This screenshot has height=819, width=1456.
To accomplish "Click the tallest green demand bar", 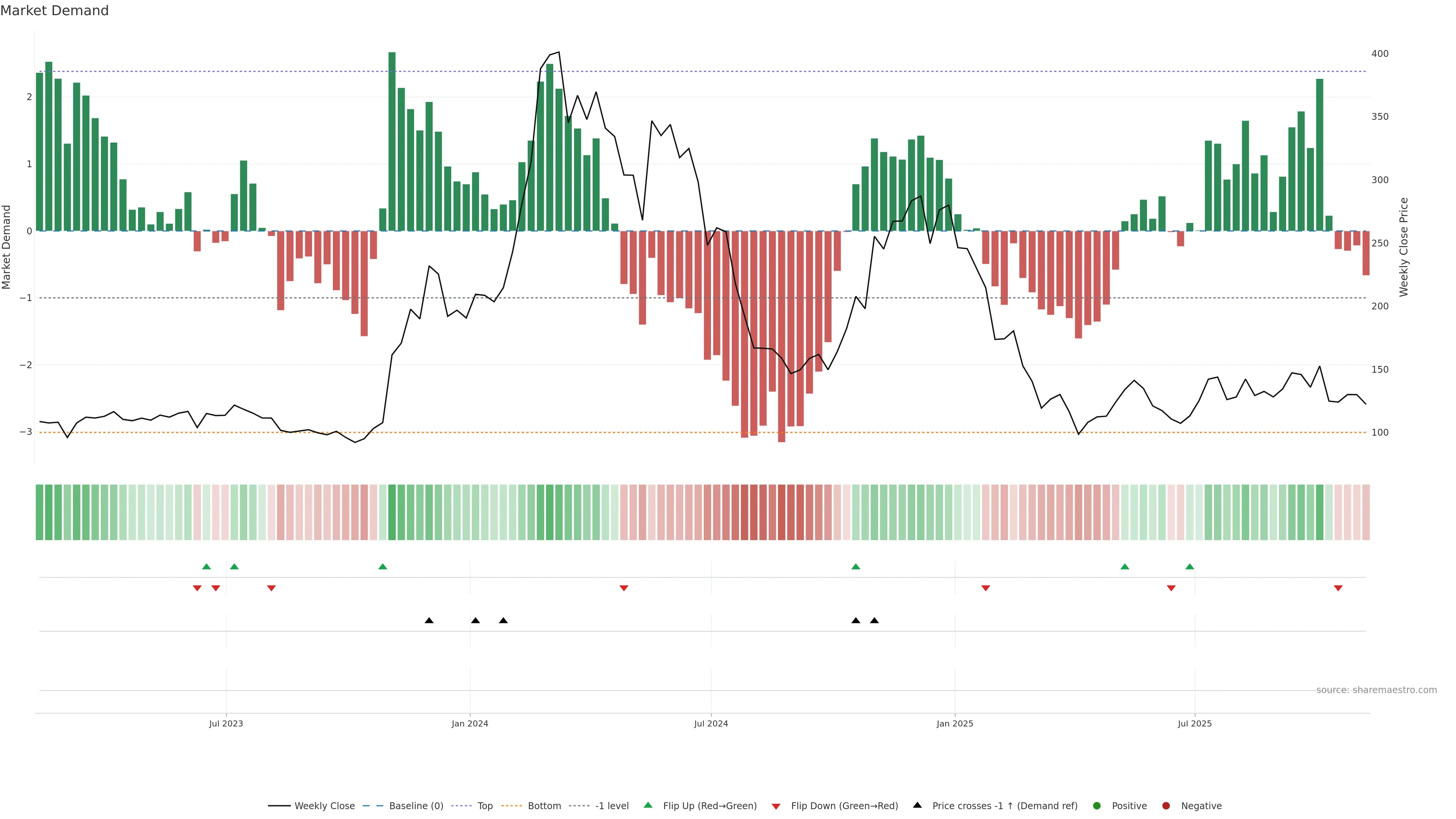I will coord(392,141).
